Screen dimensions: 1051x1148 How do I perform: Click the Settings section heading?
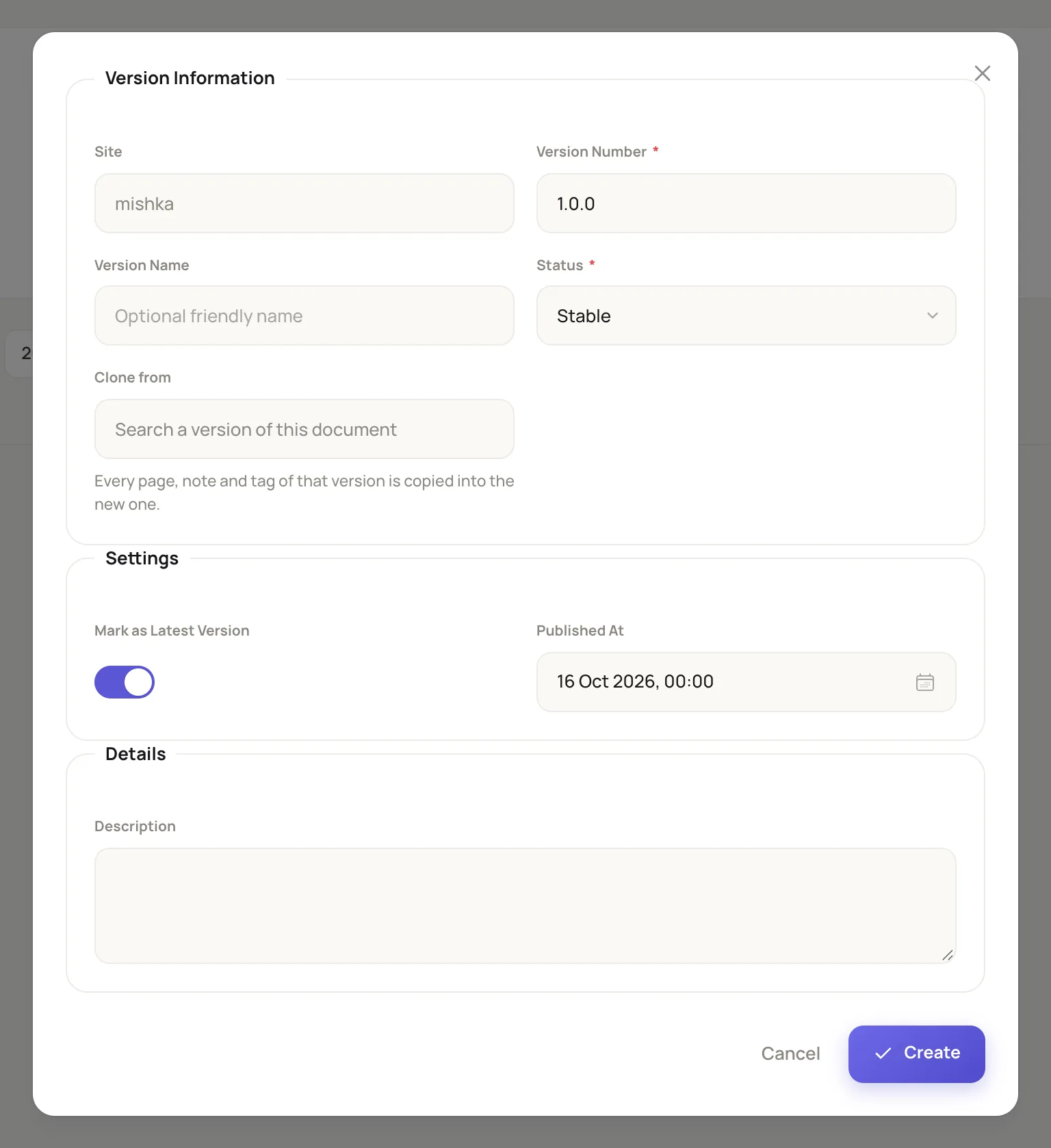(142, 558)
